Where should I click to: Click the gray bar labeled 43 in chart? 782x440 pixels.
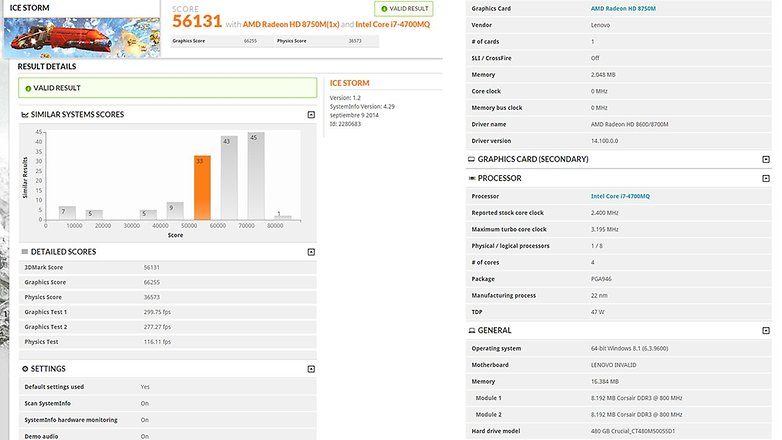[x=229, y=178]
